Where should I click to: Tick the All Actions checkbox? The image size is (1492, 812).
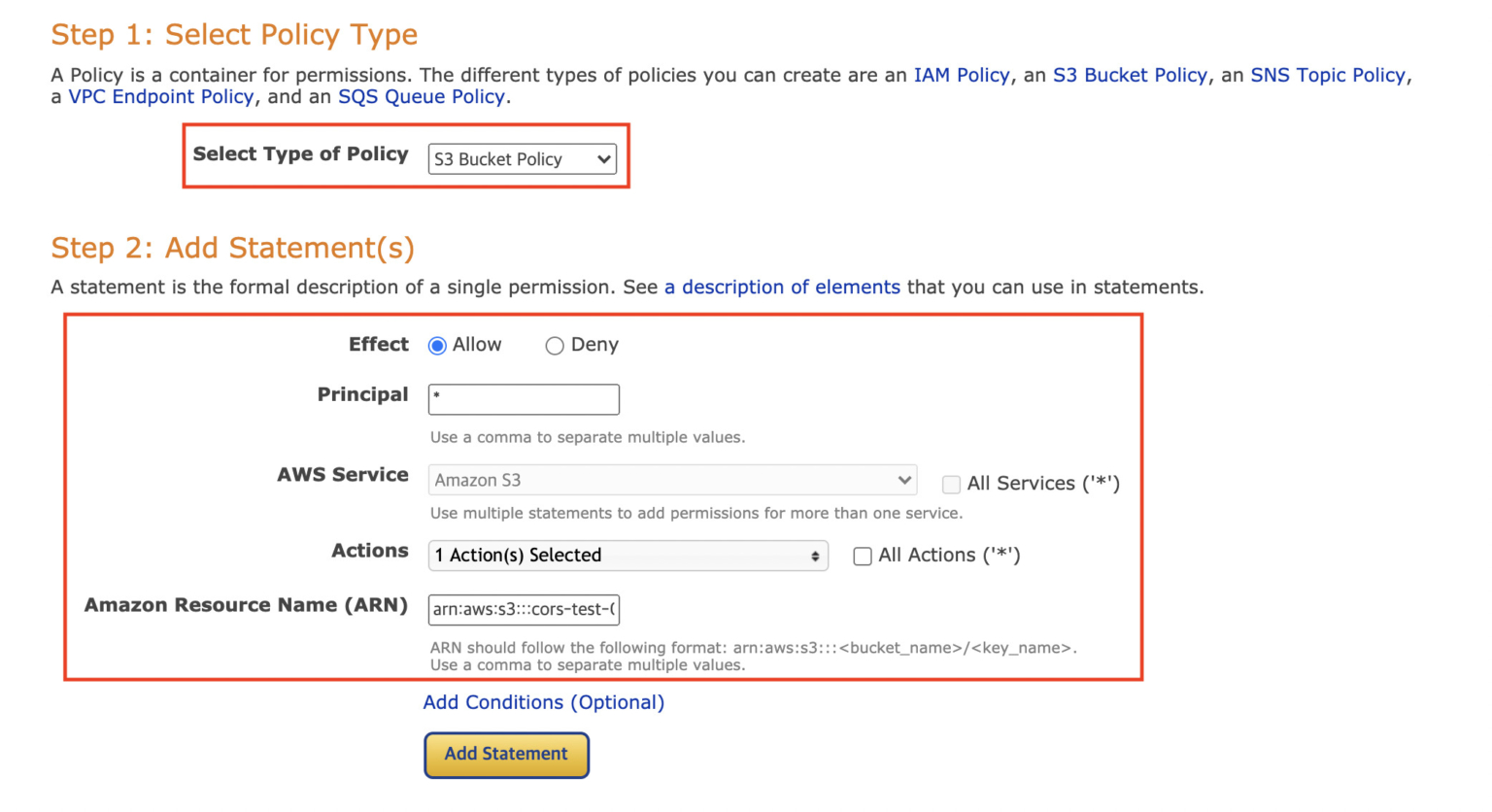[863, 556]
